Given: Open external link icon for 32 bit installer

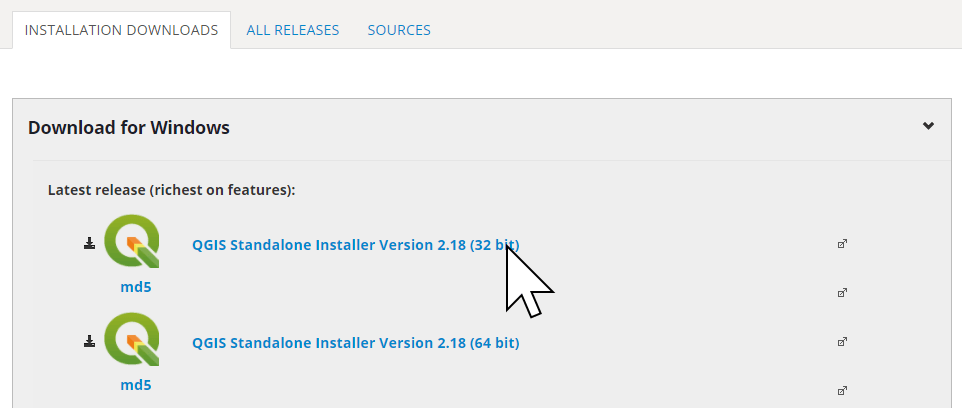Looking at the screenshot, I should (842, 244).
